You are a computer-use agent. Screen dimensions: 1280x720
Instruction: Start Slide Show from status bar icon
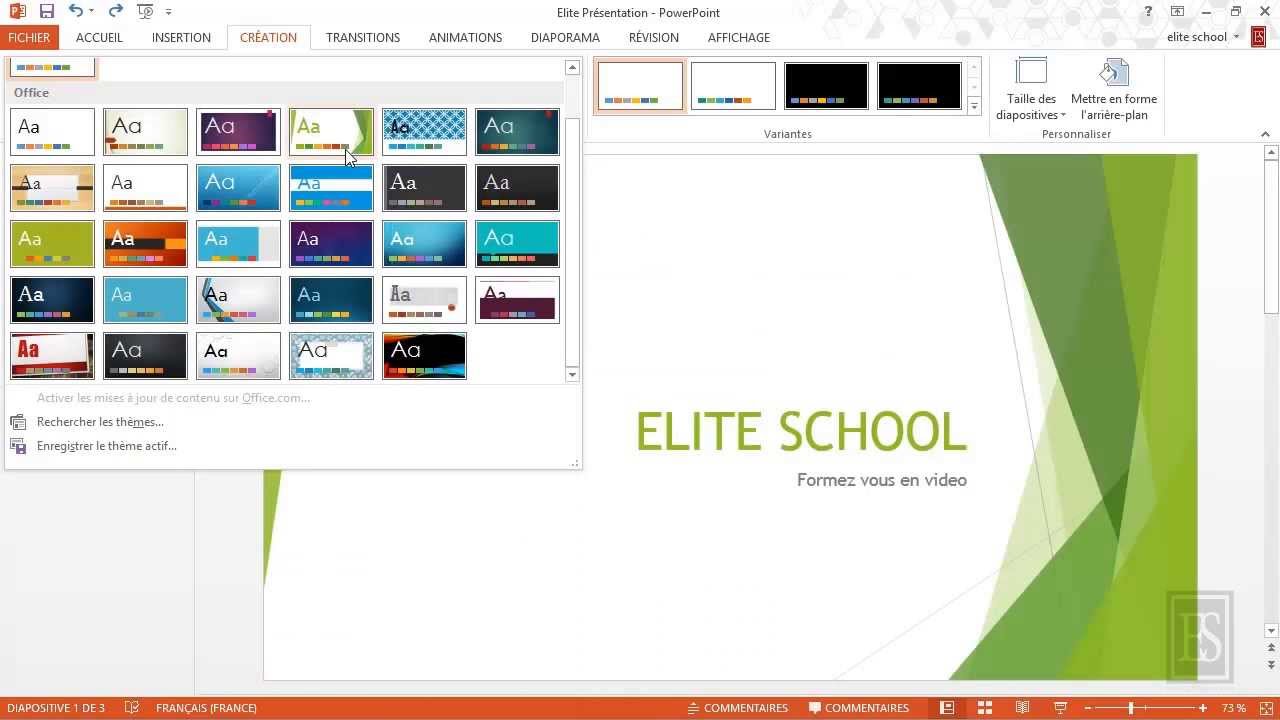coord(1061,708)
